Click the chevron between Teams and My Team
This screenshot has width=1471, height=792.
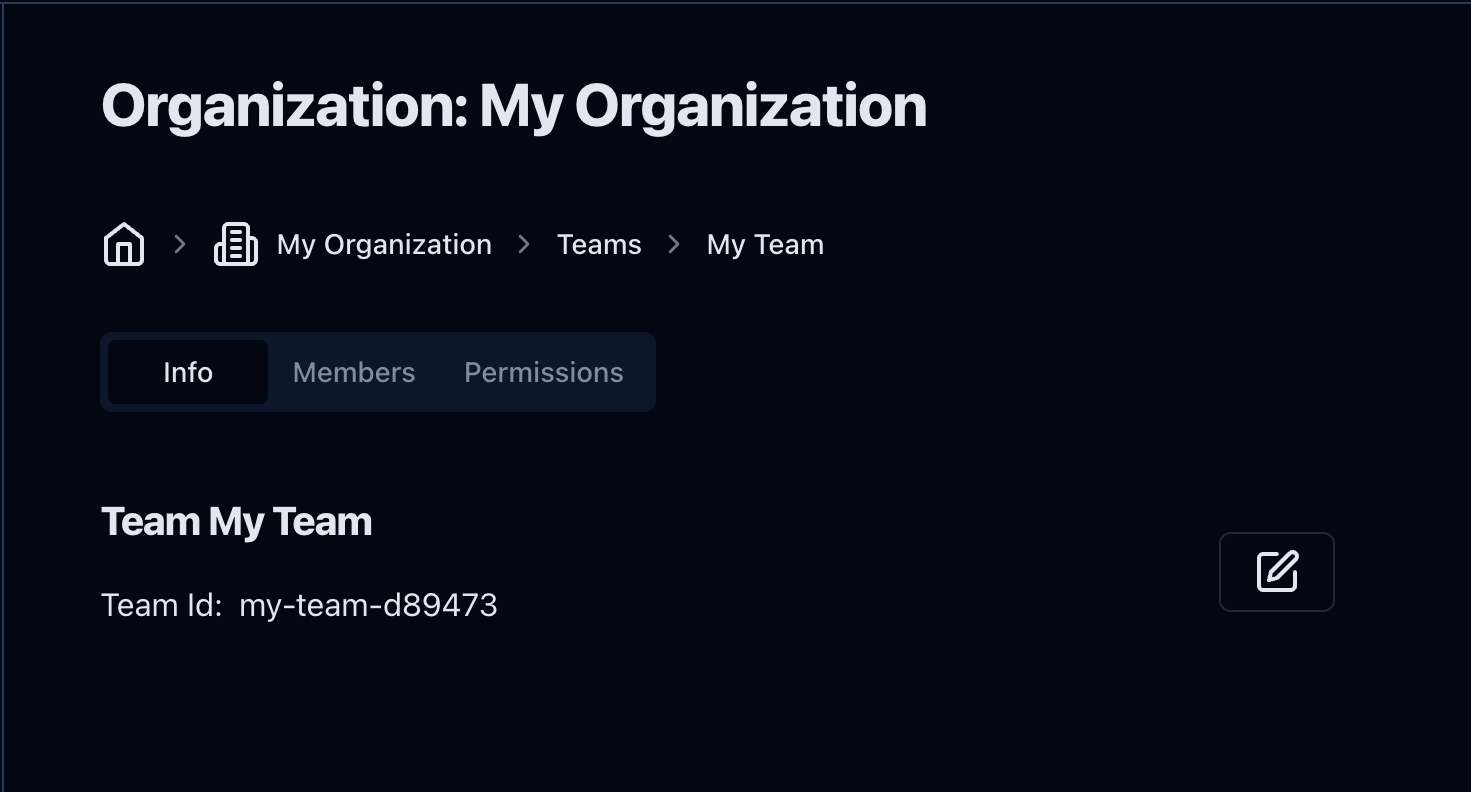point(674,245)
